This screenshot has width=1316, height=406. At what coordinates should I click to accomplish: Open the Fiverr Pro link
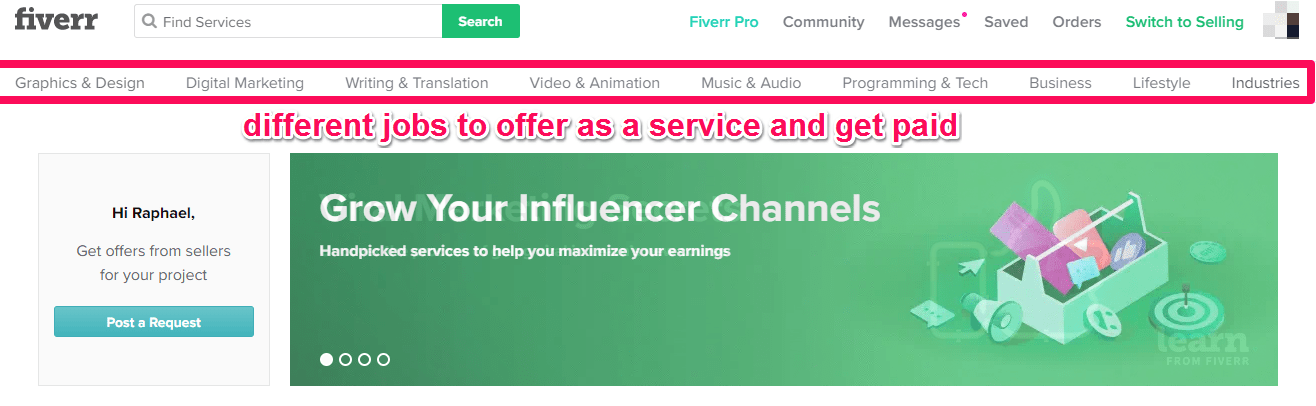click(x=724, y=22)
